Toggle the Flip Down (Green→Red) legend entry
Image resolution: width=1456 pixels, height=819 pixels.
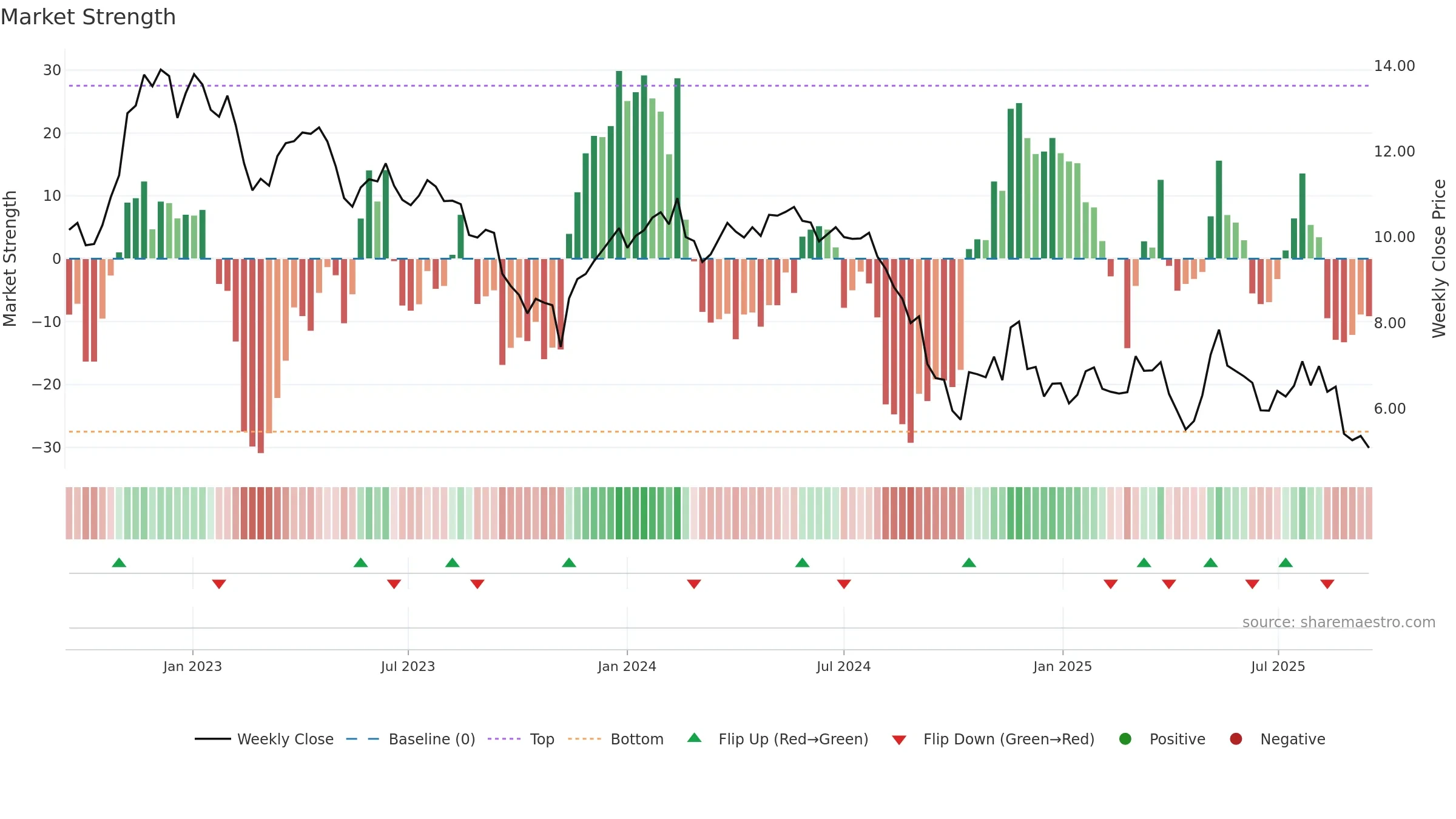point(993,739)
